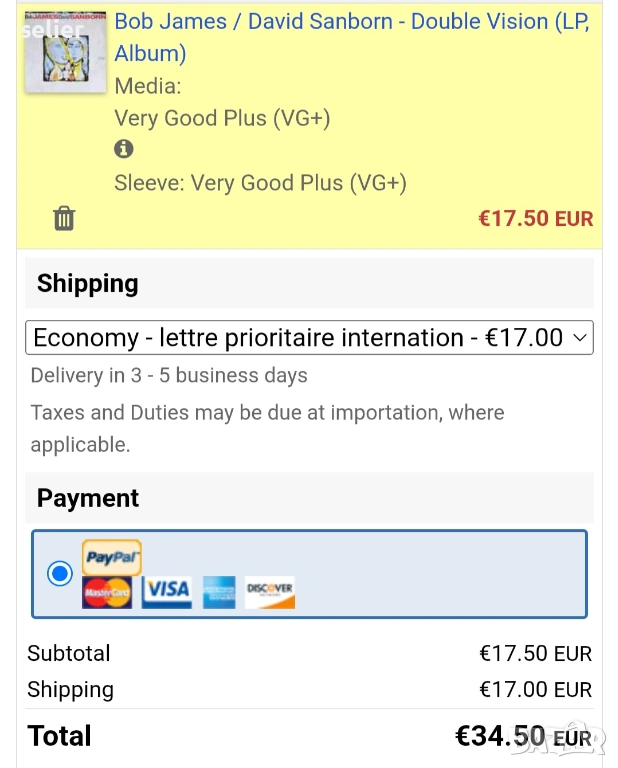Click the Sleeve: Very Good Plus text
This screenshot has width=618, height=768.
pos(260,183)
